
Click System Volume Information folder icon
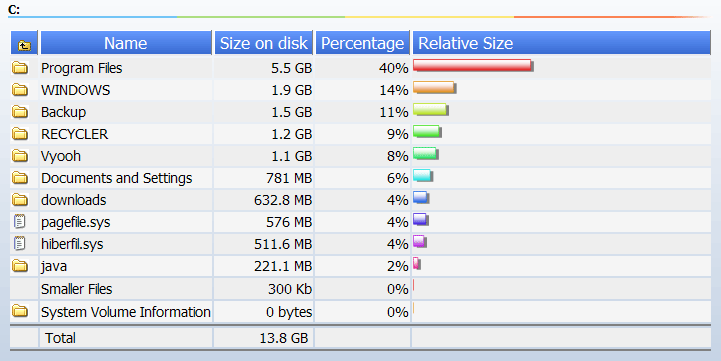[x=20, y=311]
